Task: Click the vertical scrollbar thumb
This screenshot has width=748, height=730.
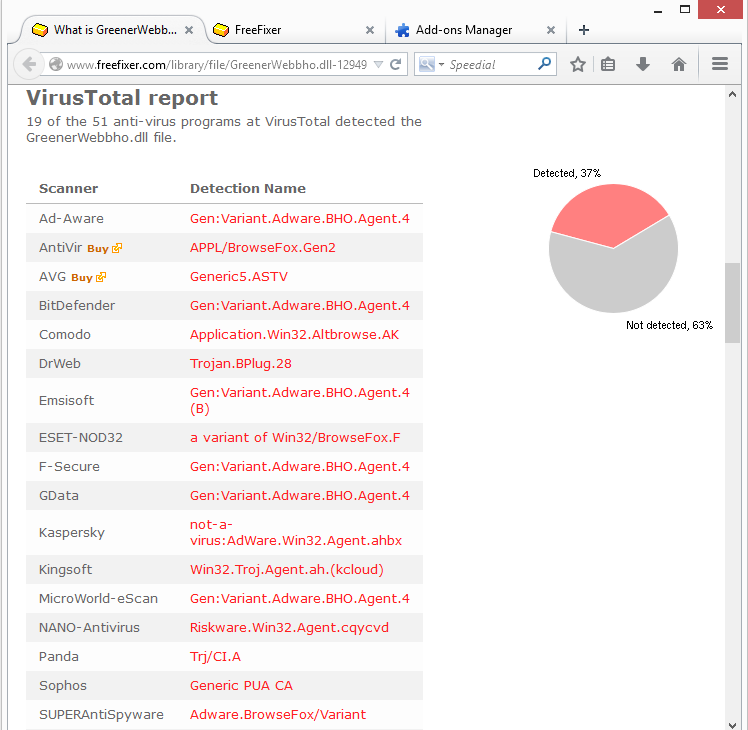Action: [732, 303]
